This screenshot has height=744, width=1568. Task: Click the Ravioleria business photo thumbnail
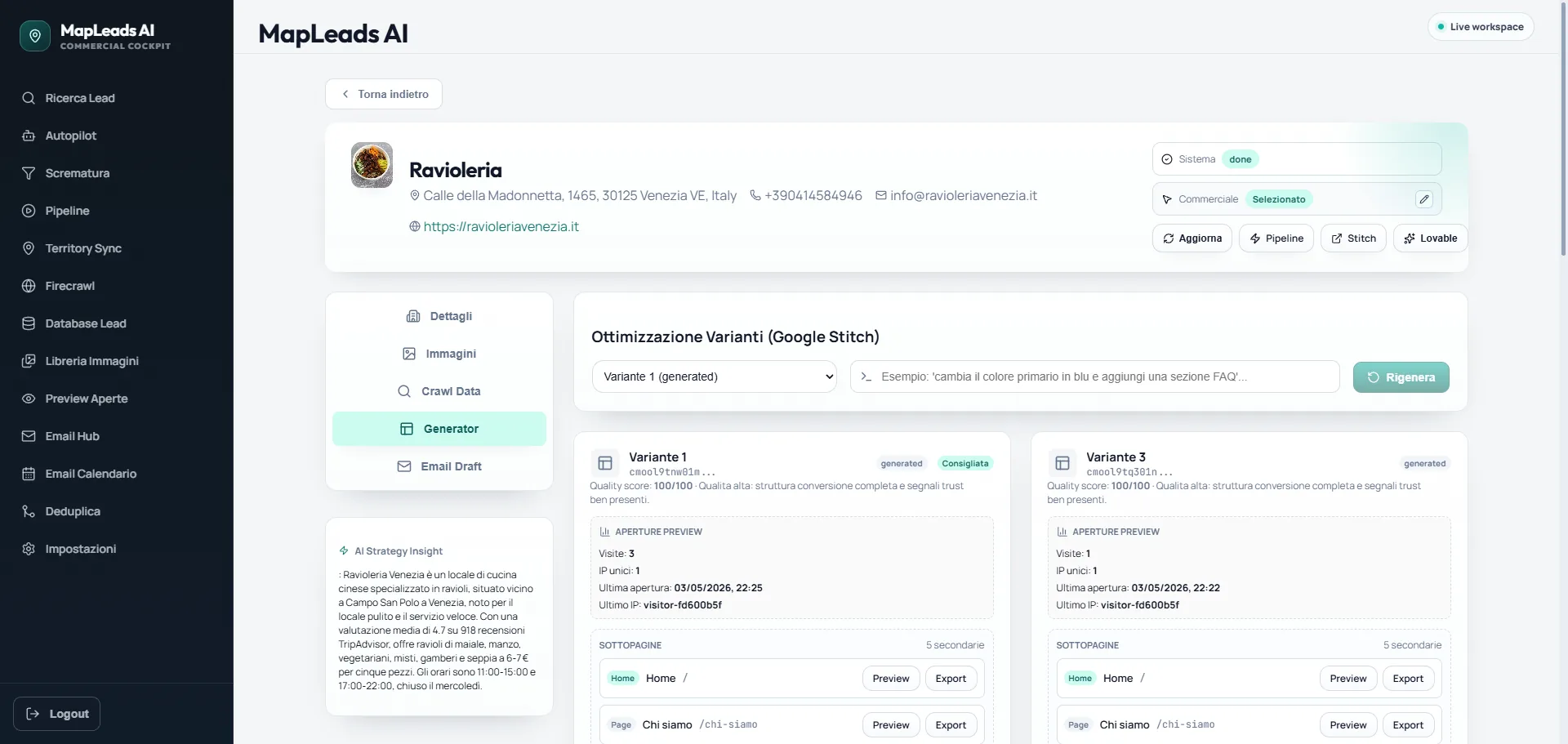(x=372, y=165)
